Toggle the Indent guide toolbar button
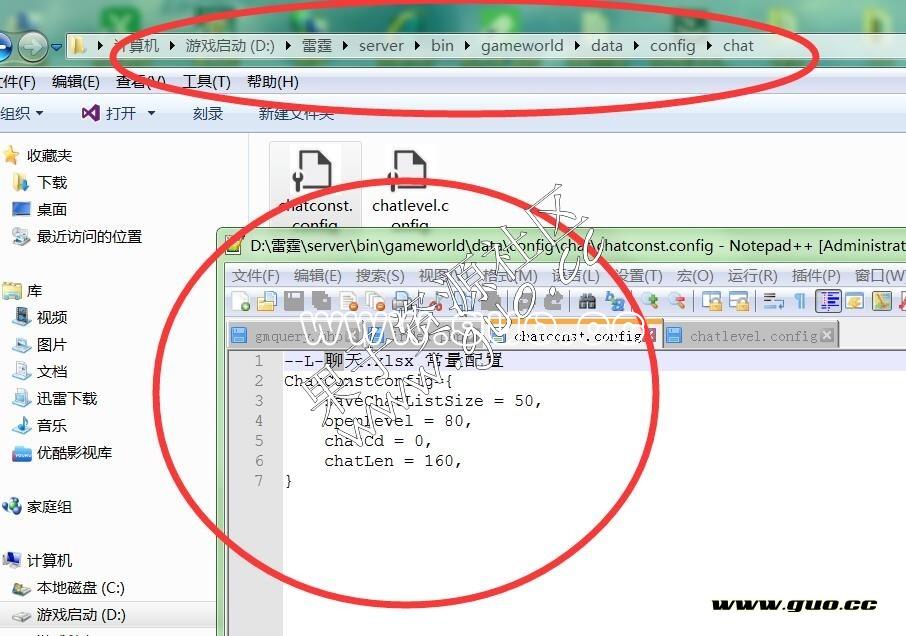Viewport: 906px width, 636px height. click(828, 301)
